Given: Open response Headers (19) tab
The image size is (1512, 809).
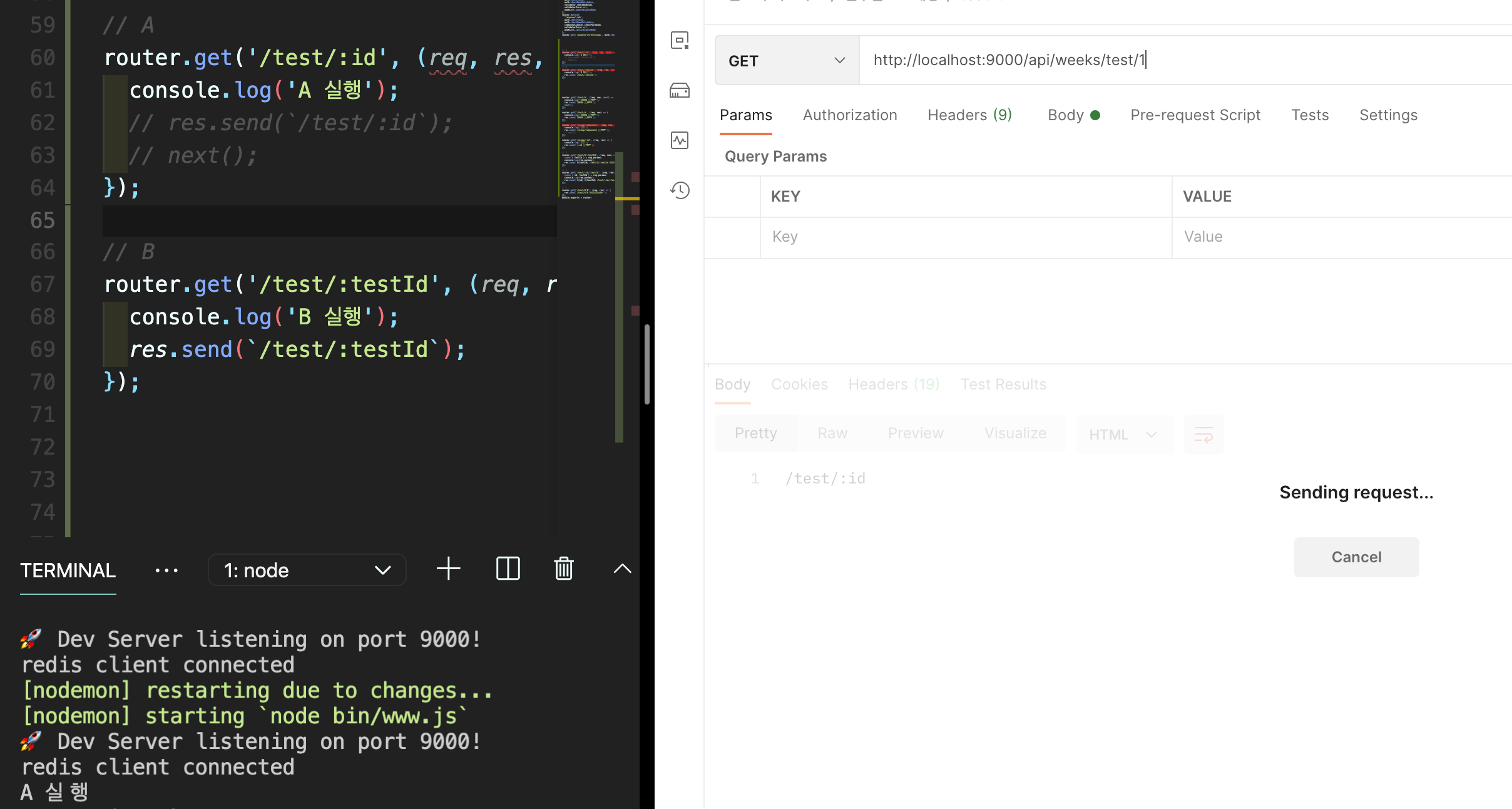Looking at the screenshot, I should 894,384.
